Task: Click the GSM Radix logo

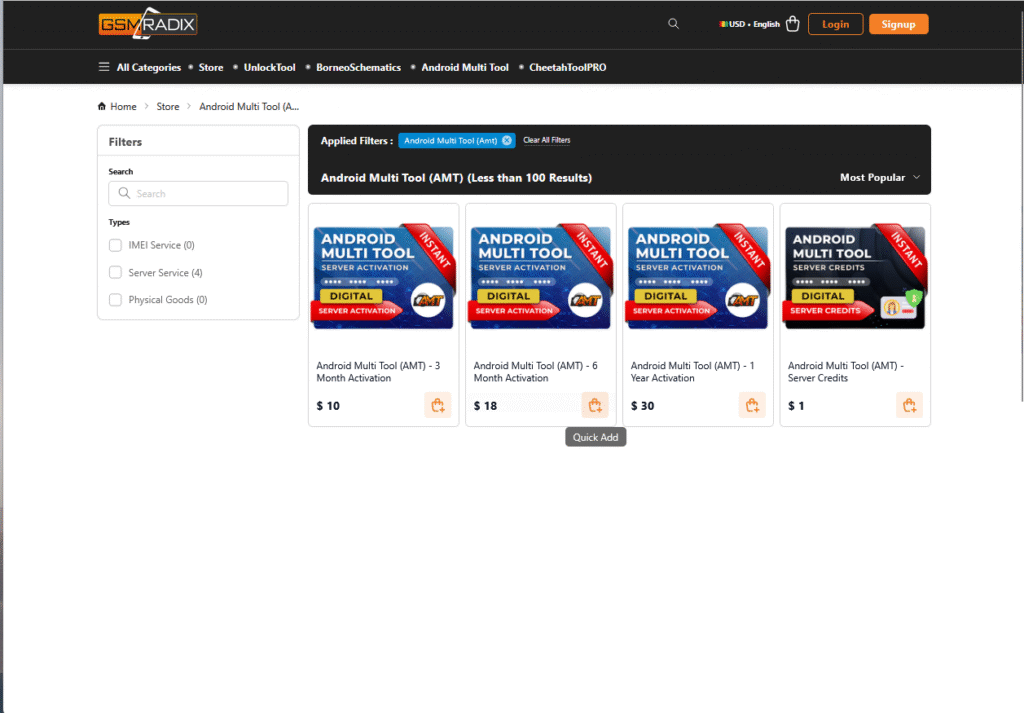Action: coord(148,24)
